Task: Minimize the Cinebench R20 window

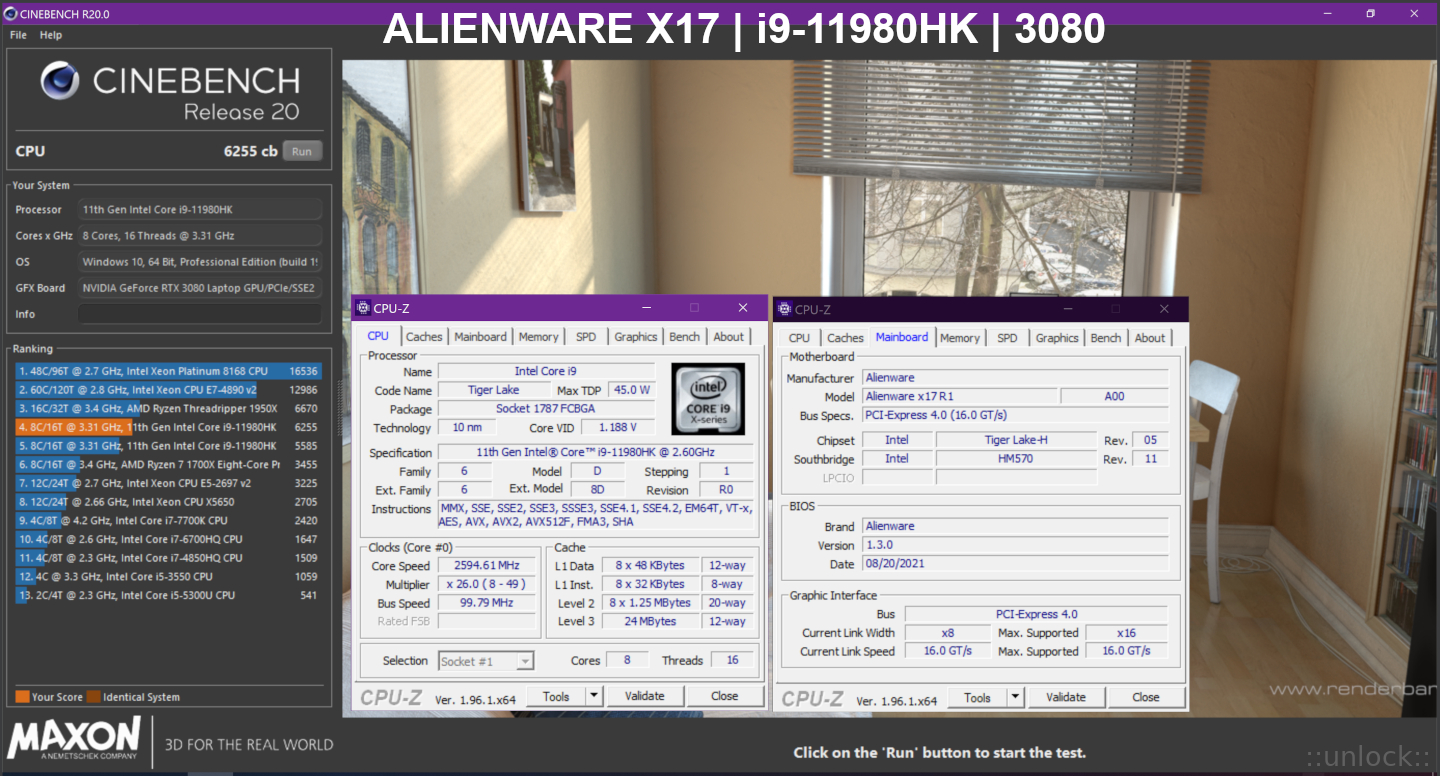Action: (x=1327, y=13)
